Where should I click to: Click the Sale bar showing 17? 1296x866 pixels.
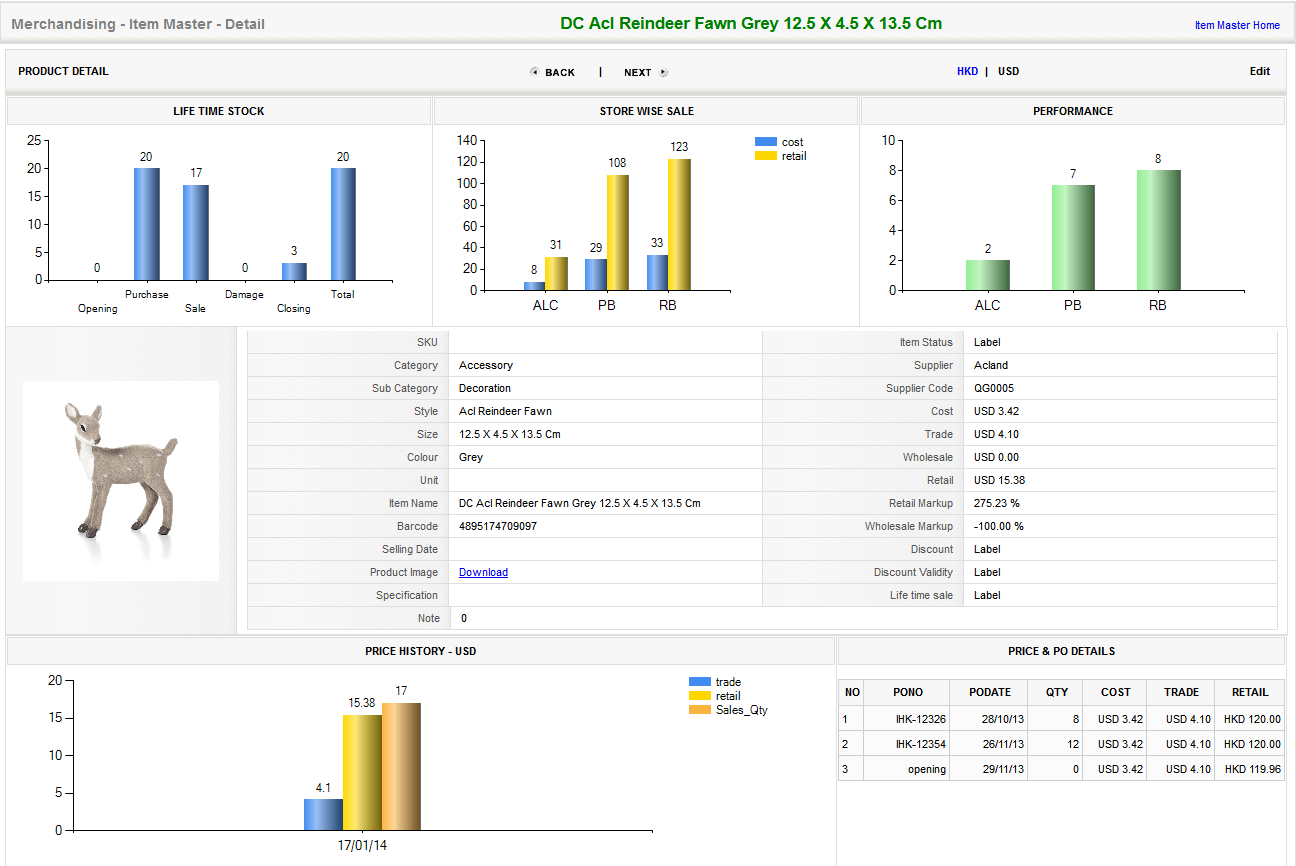click(x=196, y=232)
